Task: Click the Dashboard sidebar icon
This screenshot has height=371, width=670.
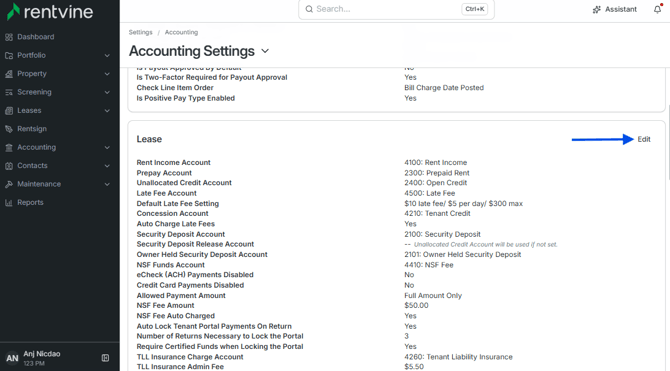Action: tap(9, 37)
